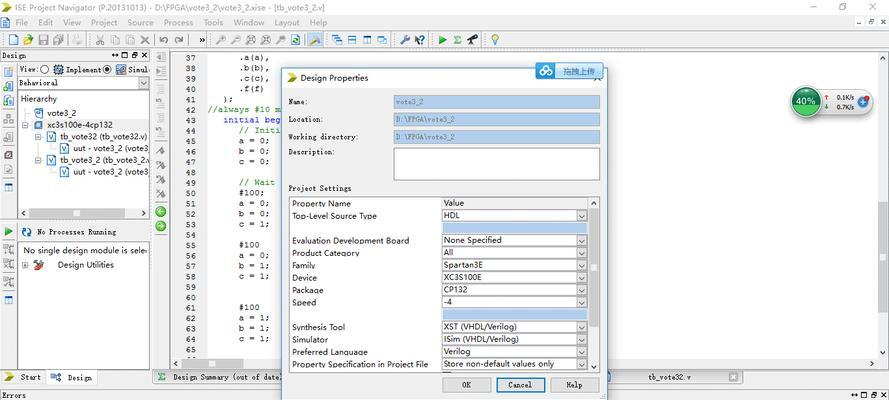Click the green right arrow in editor sidebar

coord(160,225)
